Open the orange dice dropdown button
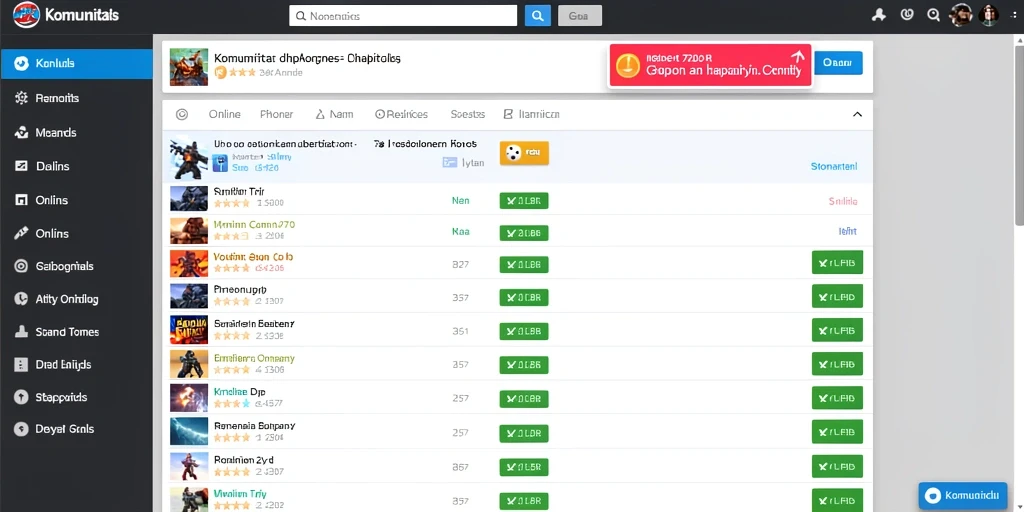Image resolution: width=1024 pixels, height=512 pixels. coord(524,153)
